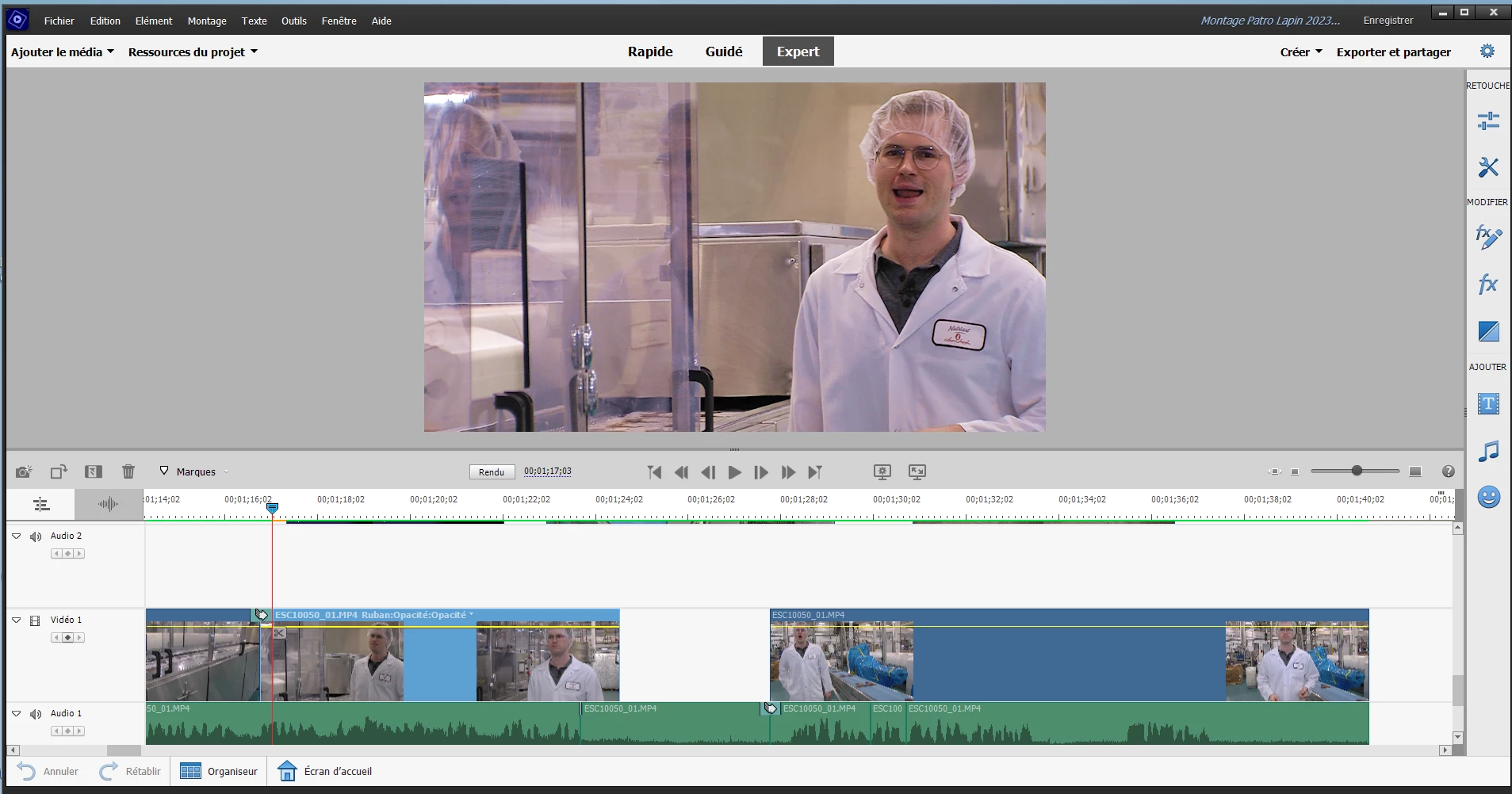Collapse the Vidéo 1 track
The width and height of the screenshot is (1512, 794).
(16, 620)
